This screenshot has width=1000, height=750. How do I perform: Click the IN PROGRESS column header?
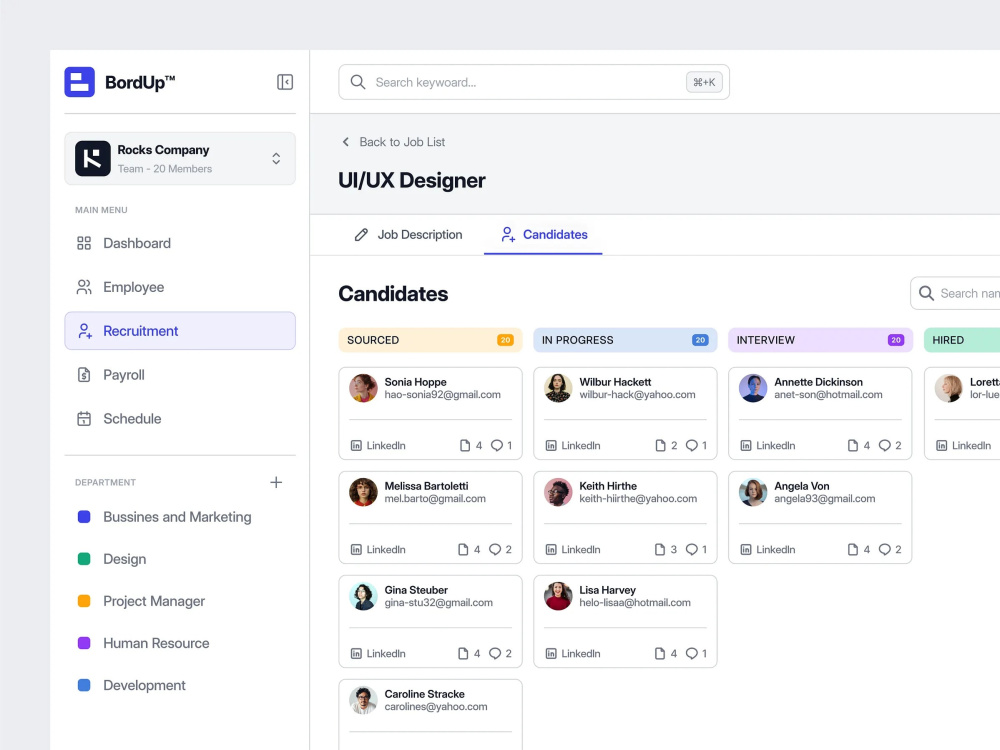626,340
